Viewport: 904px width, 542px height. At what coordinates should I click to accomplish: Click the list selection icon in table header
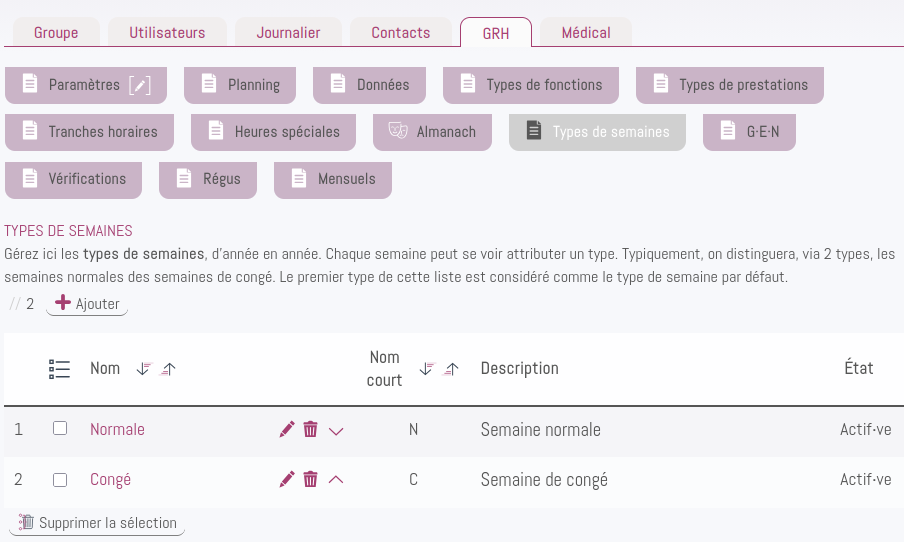(x=60, y=369)
